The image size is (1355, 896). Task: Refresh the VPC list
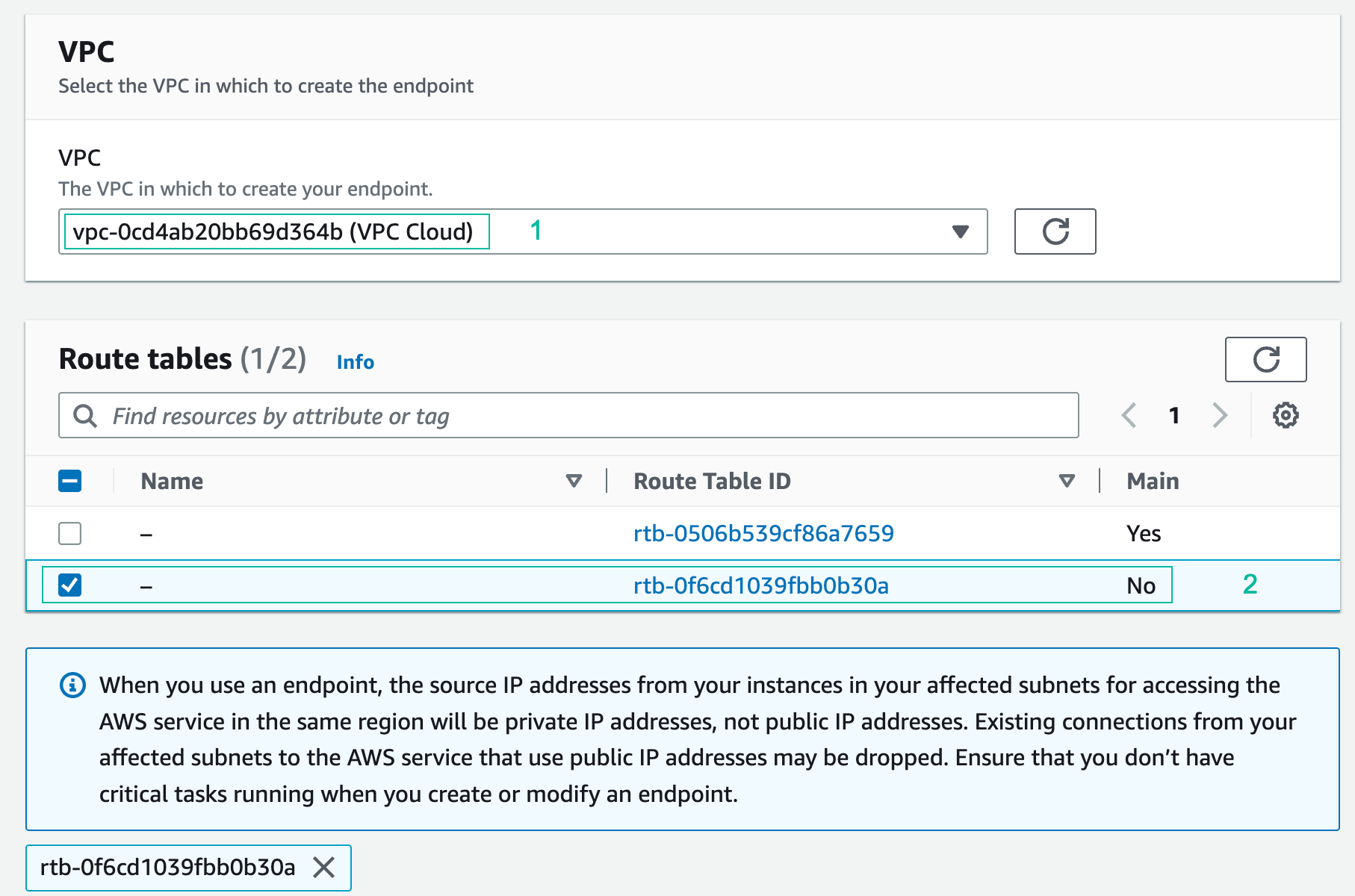[1055, 231]
